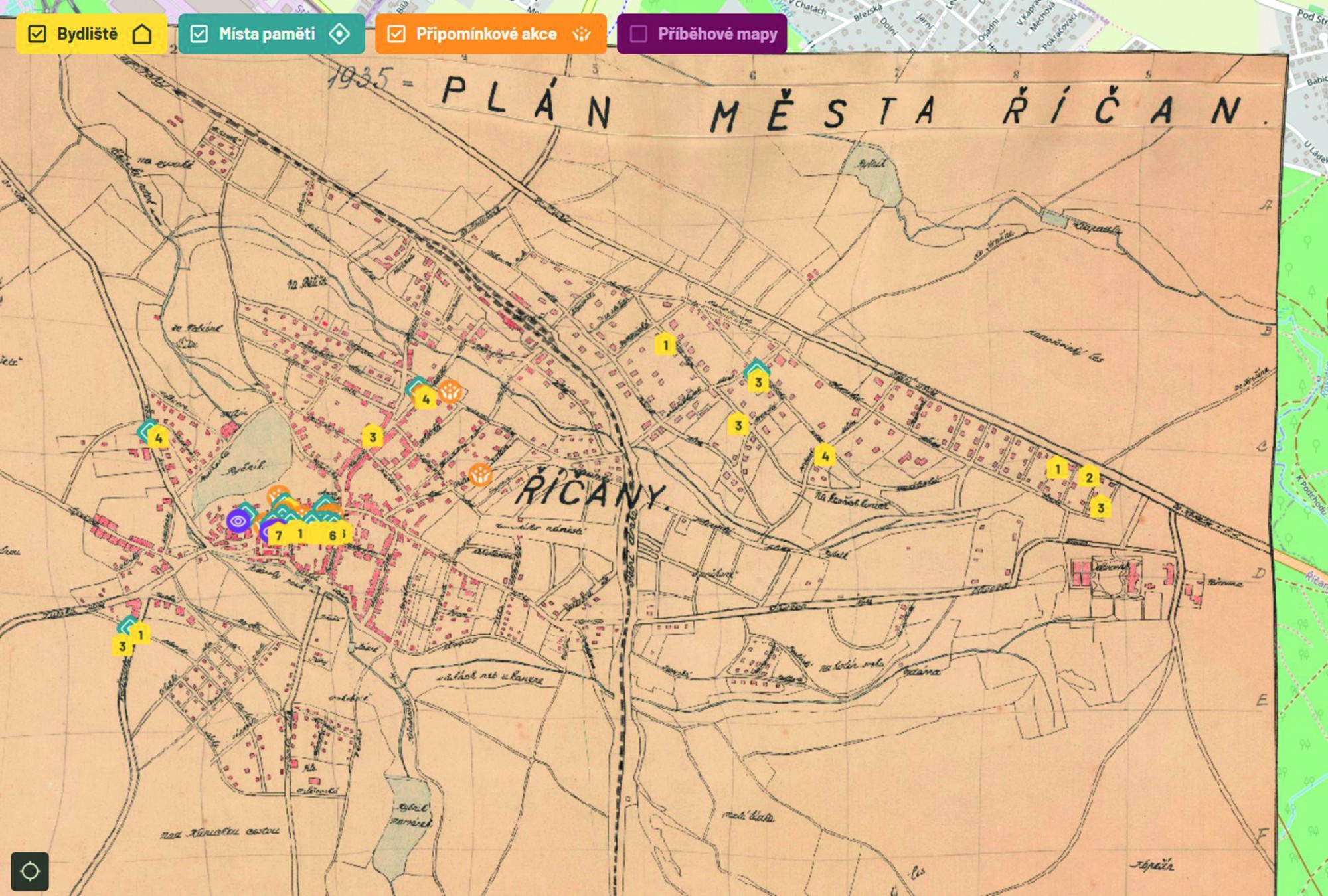Uncheck the Bydliště checkbox
1328x896 pixels.
(37, 34)
